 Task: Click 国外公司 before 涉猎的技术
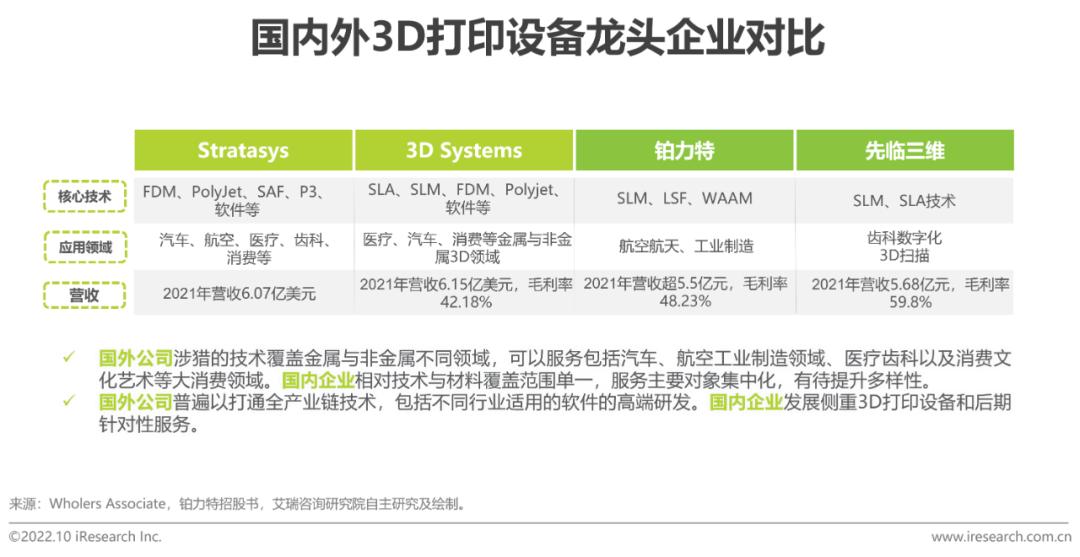pyautogui.click(x=136, y=358)
